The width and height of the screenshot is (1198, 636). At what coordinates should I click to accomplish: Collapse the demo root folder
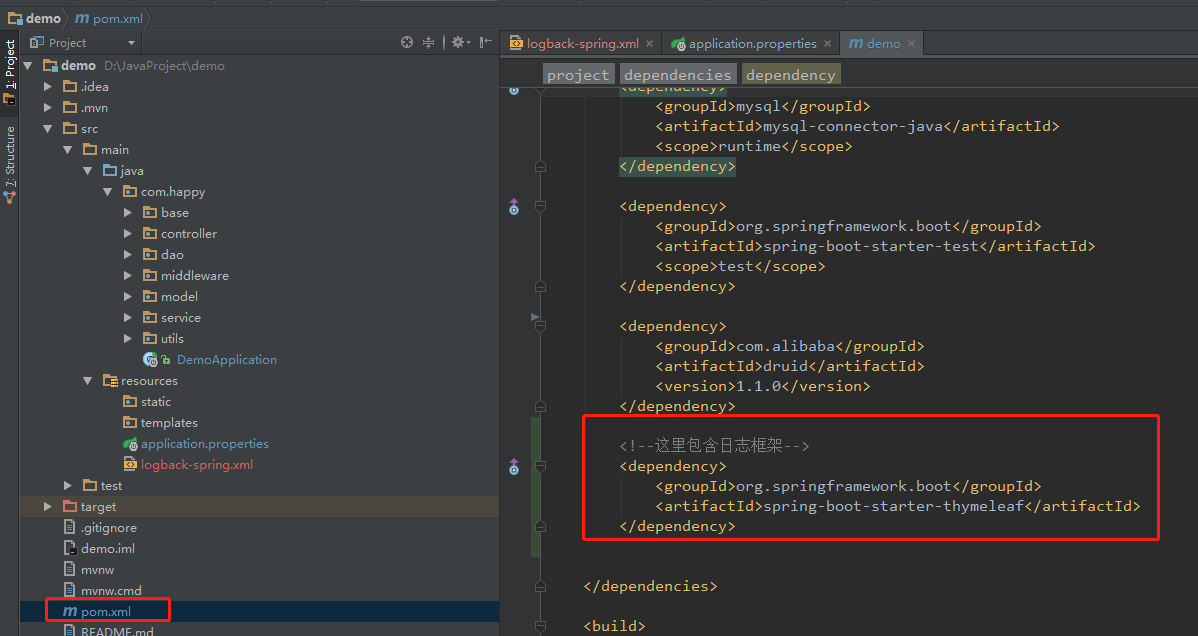[x=28, y=66]
